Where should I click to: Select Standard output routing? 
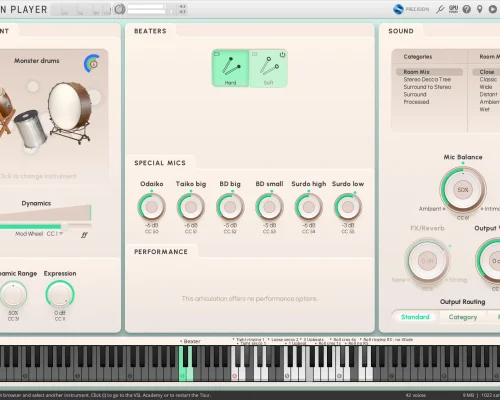415,317
